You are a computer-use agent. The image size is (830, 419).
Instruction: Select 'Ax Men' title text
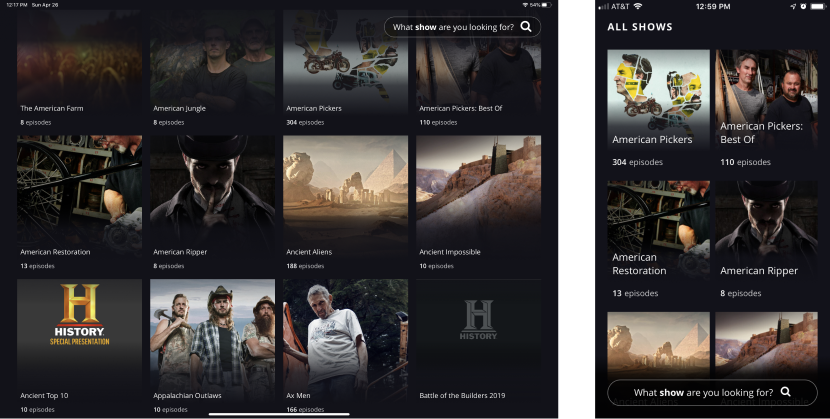click(x=298, y=395)
